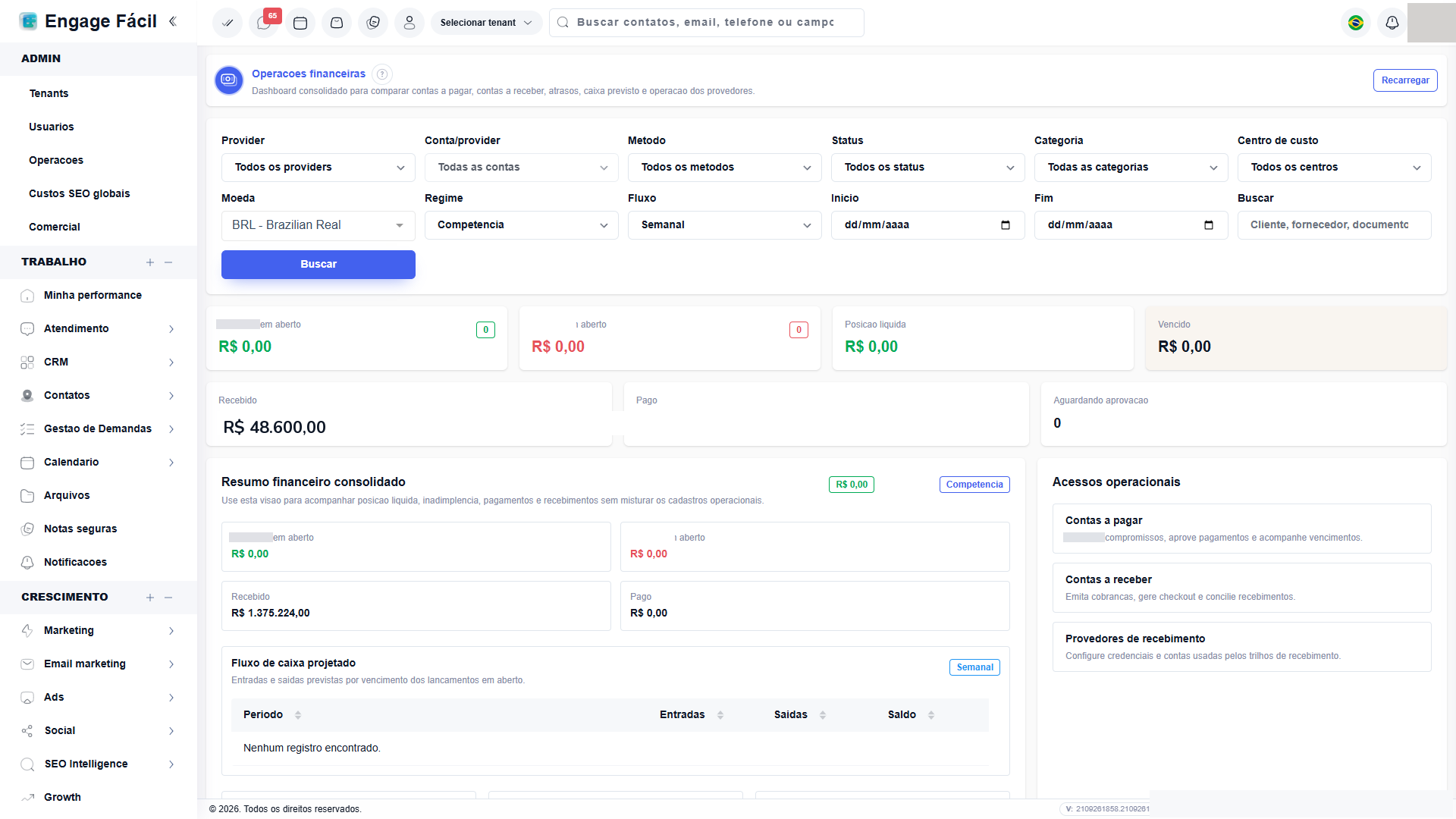Open the Contas a pagar access card
The width and height of the screenshot is (1456, 819).
1242,529
